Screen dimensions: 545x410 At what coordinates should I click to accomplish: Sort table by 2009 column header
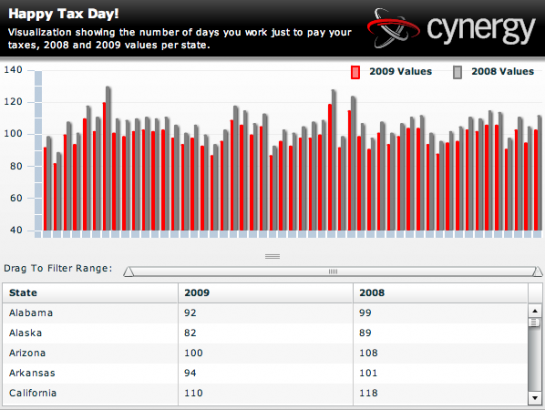[x=266, y=293]
